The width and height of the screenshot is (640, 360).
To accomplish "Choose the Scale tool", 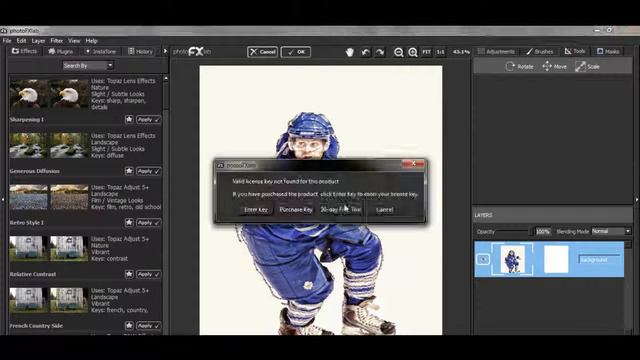I will tap(587, 66).
